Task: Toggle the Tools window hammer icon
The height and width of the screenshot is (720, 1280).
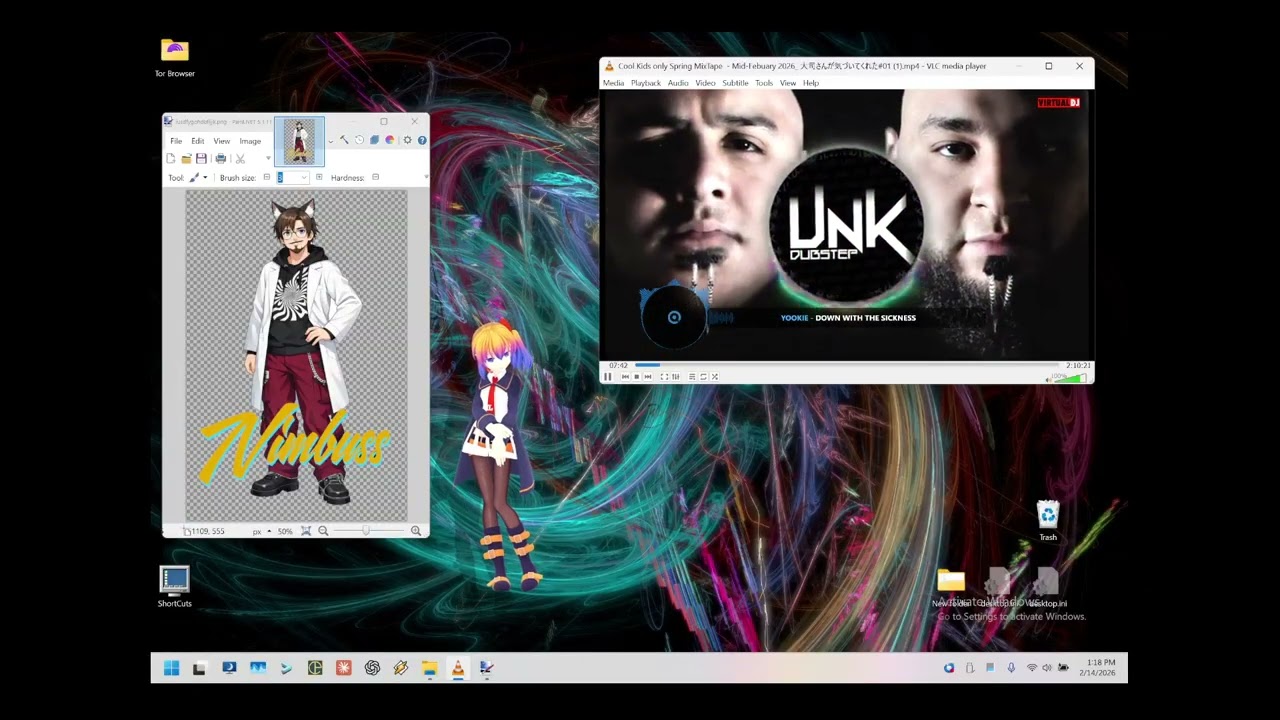Action: 344,140
